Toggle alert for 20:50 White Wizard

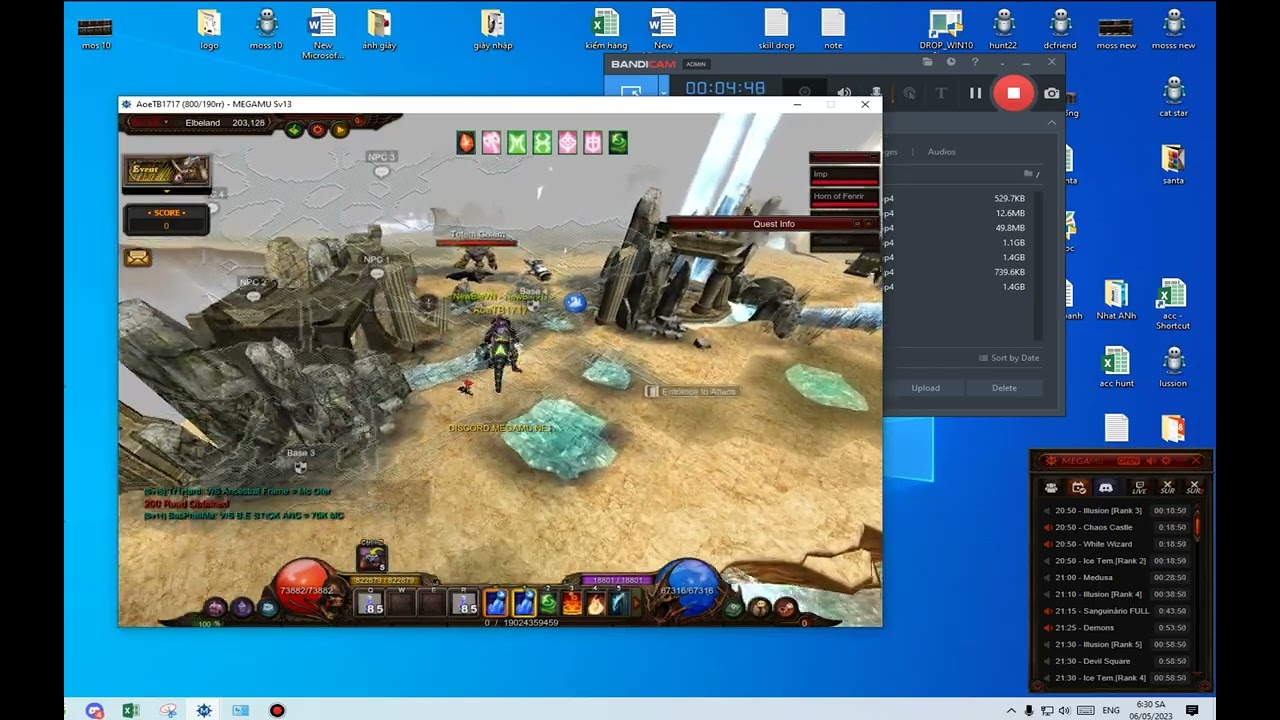click(x=1047, y=544)
